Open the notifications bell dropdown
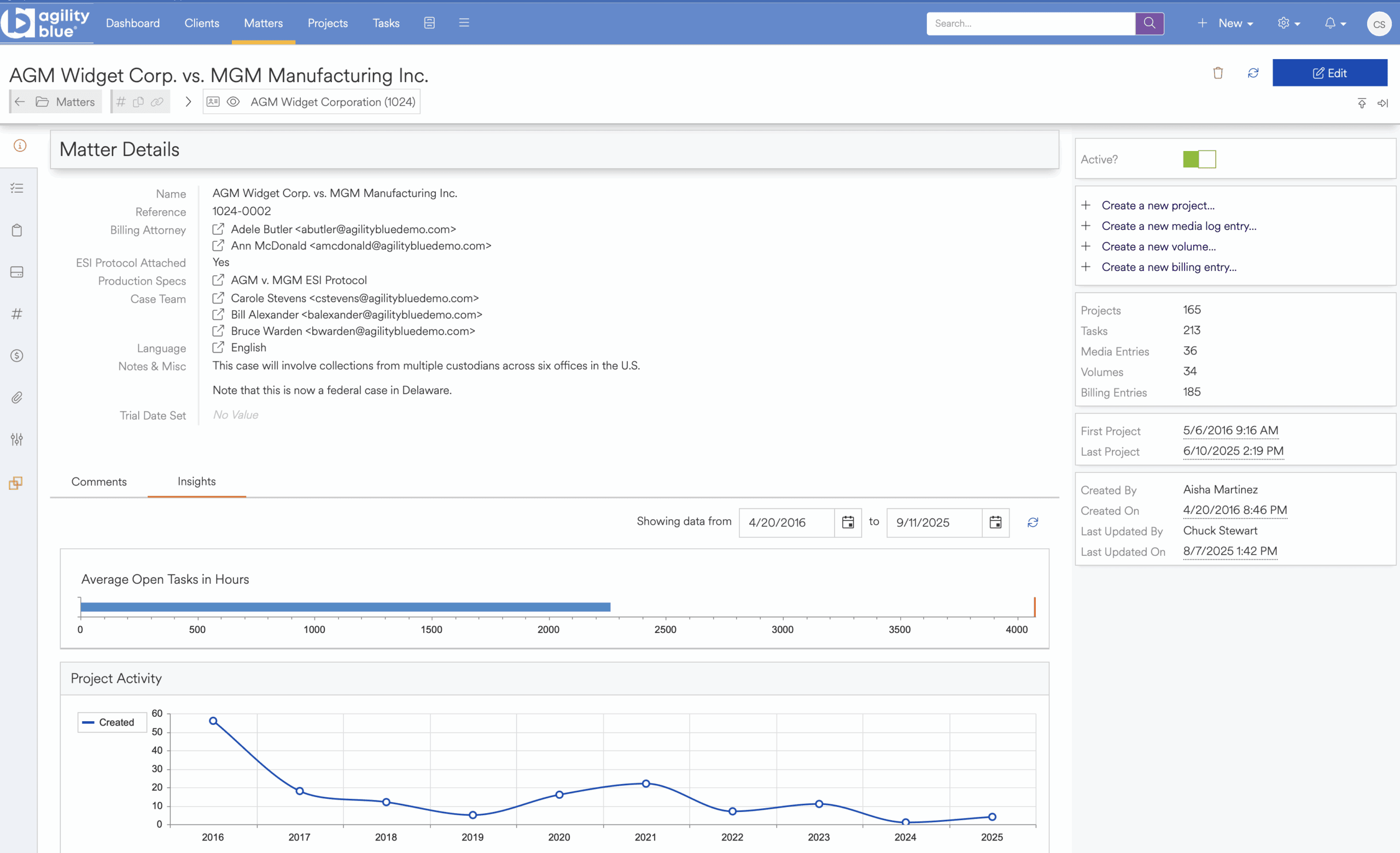The height and width of the screenshot is (853, 1400). point(1335,24)
